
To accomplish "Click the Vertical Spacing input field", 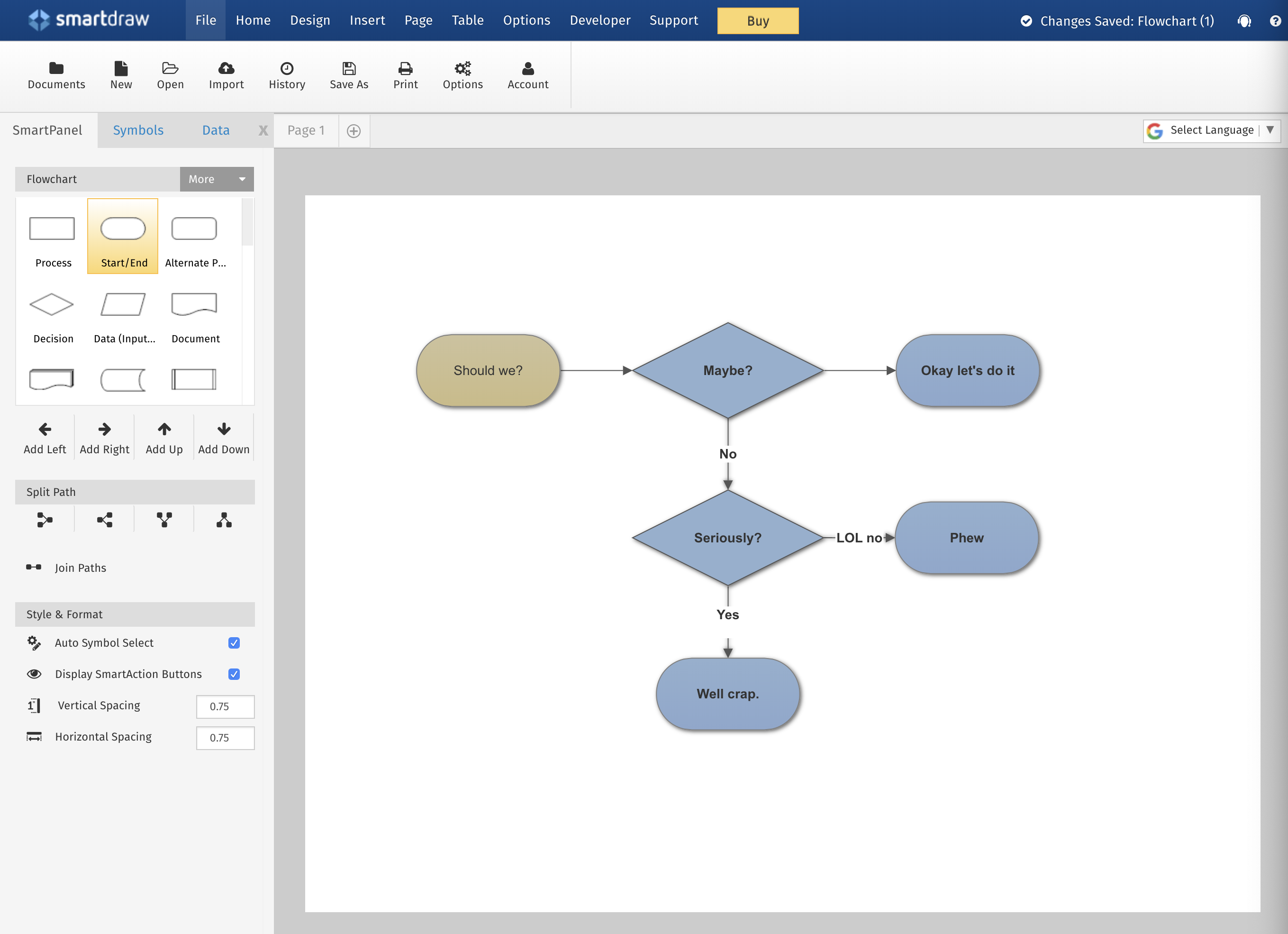I will click(224, 705).
